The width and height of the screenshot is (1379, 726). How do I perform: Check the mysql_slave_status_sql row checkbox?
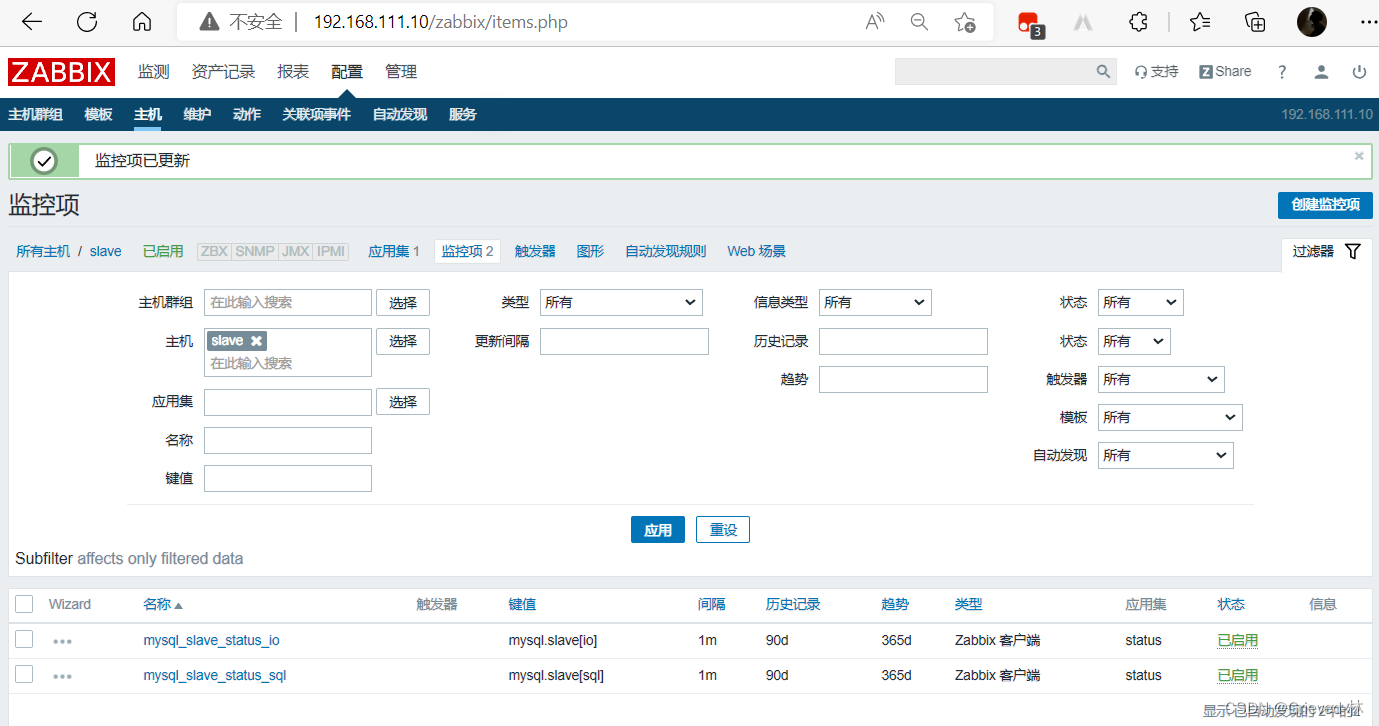[25, 675]
